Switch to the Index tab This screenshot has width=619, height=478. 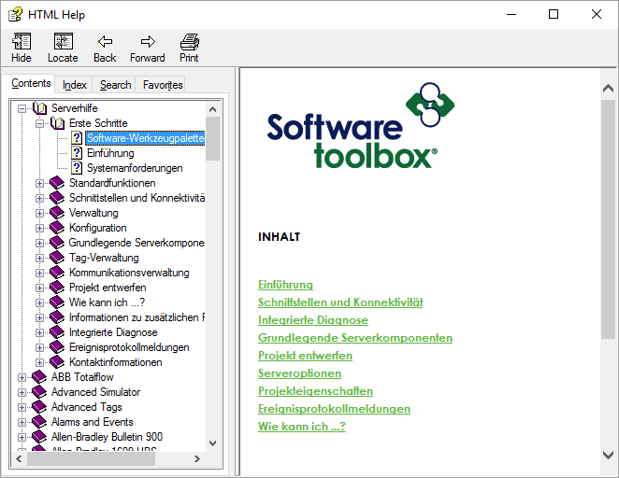click(x=74, y=85)
